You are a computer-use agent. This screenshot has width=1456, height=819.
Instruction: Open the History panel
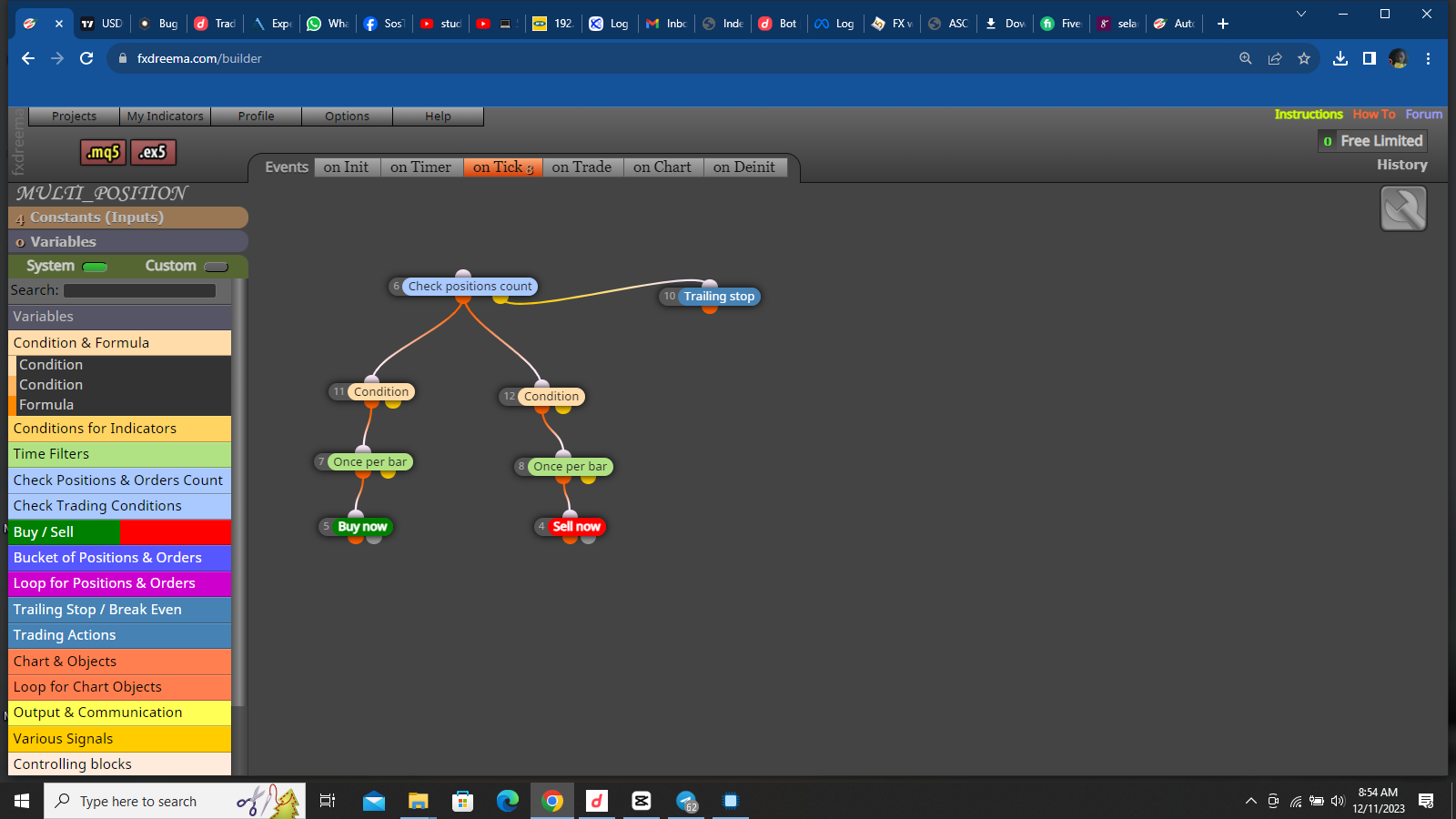coord(1401,165)
